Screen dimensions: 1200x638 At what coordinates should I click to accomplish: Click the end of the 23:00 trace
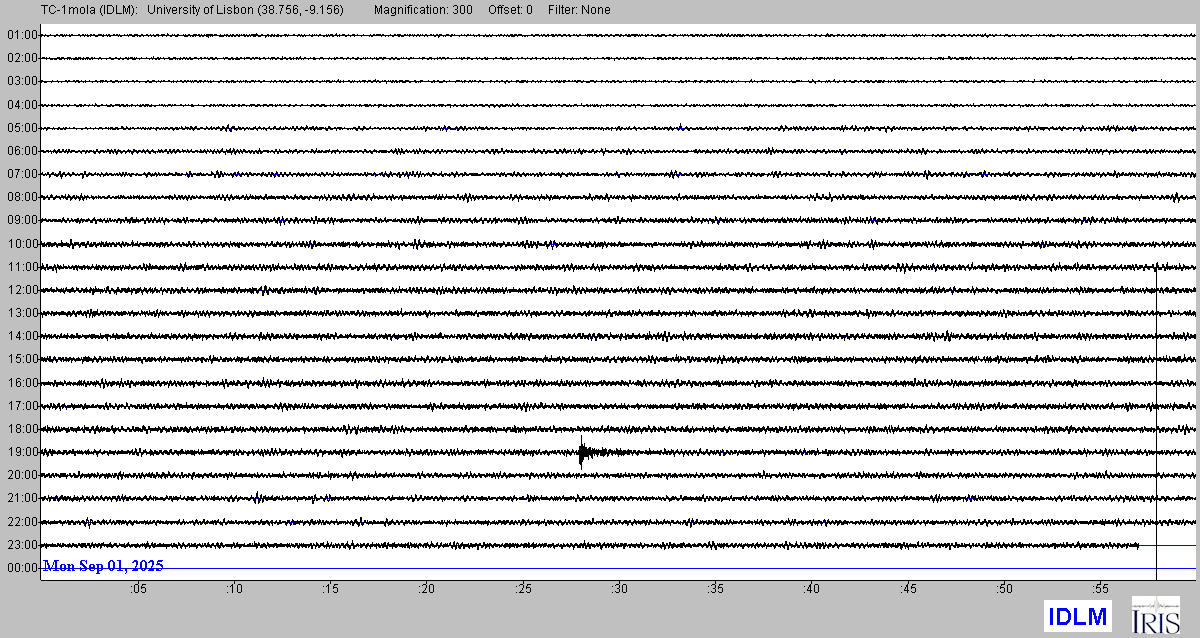[1138, 545]
